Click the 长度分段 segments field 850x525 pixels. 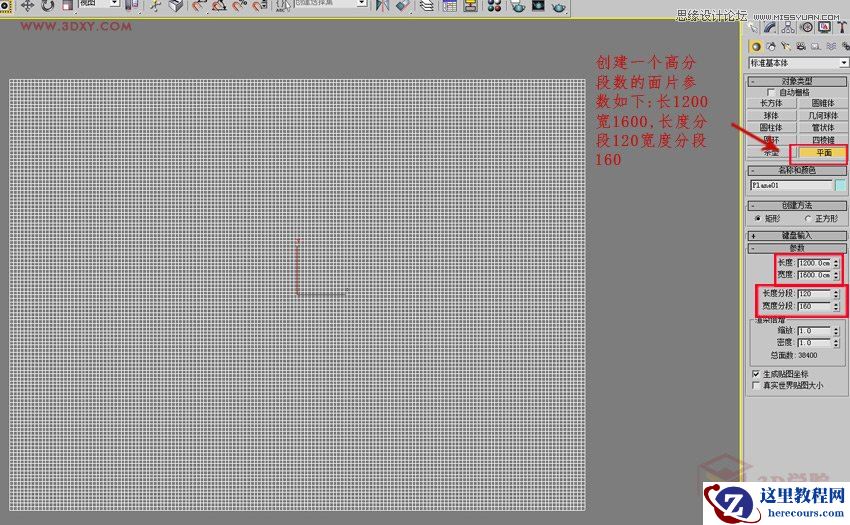pos(815,293)
